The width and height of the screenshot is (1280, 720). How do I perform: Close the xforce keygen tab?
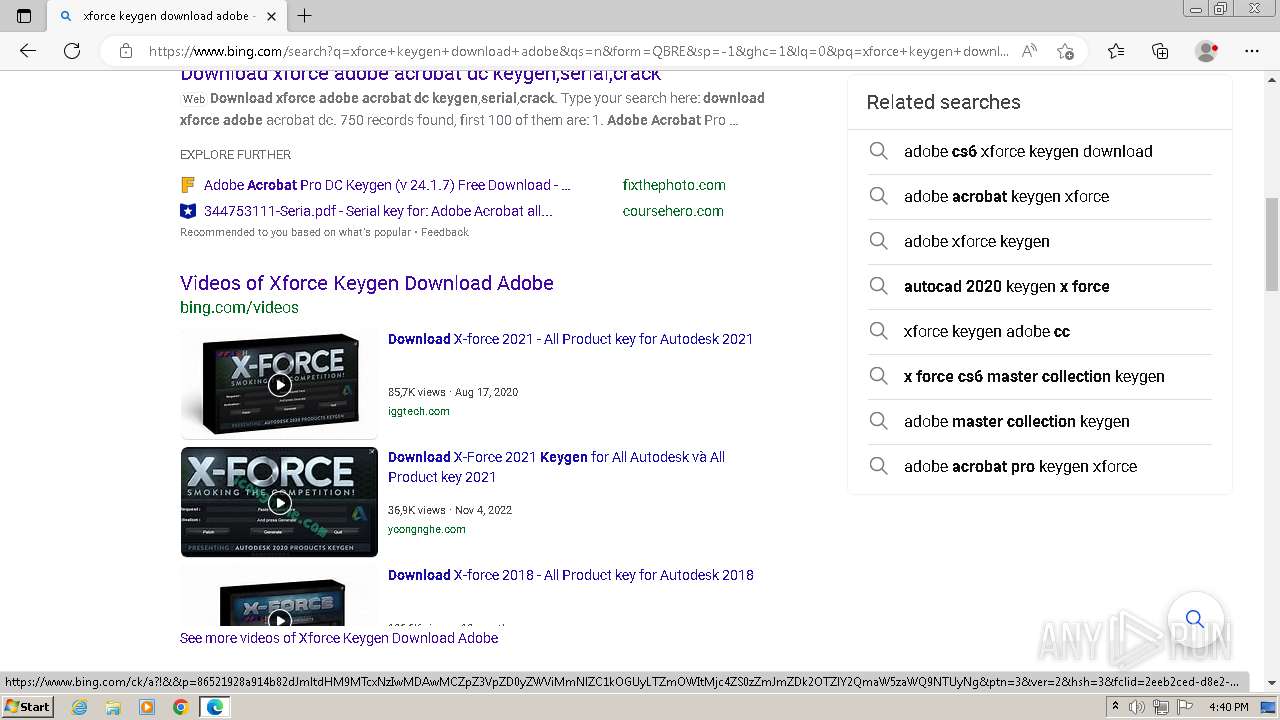[x=271, y=16]
